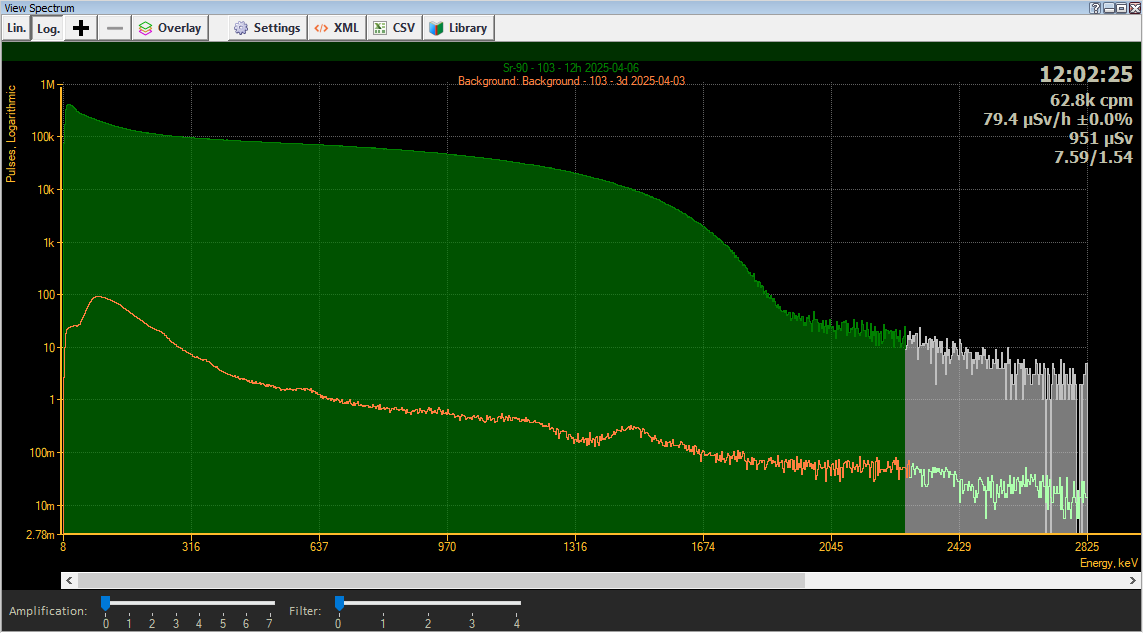Click the help question mark icon
The image size is (1143, 633).
[1095, 8]
